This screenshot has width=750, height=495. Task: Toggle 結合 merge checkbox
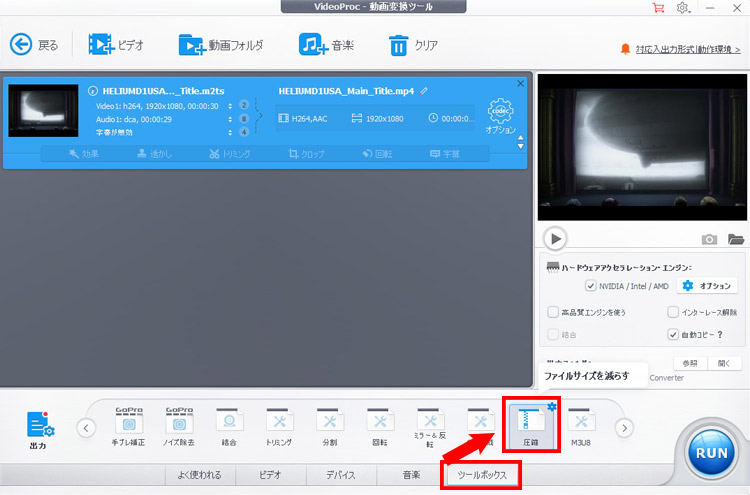click(x=553, y=334)
